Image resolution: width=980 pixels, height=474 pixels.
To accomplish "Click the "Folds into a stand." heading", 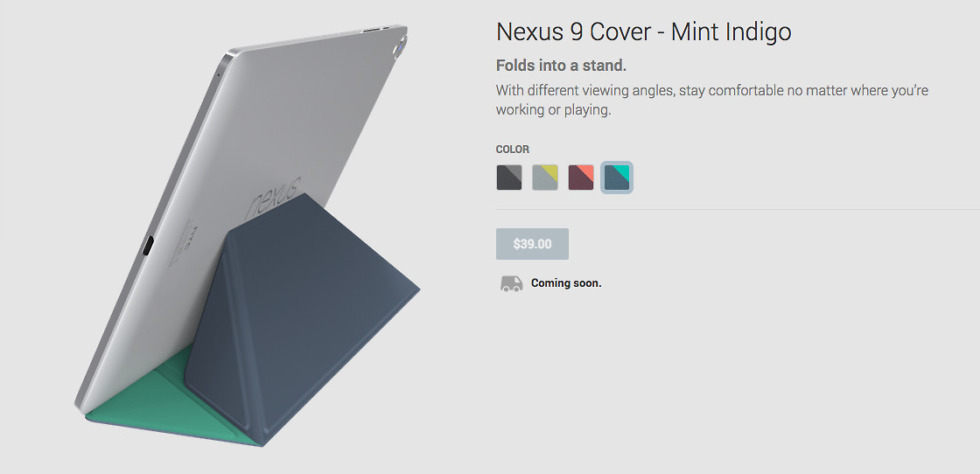I will [x=561, y=66].
